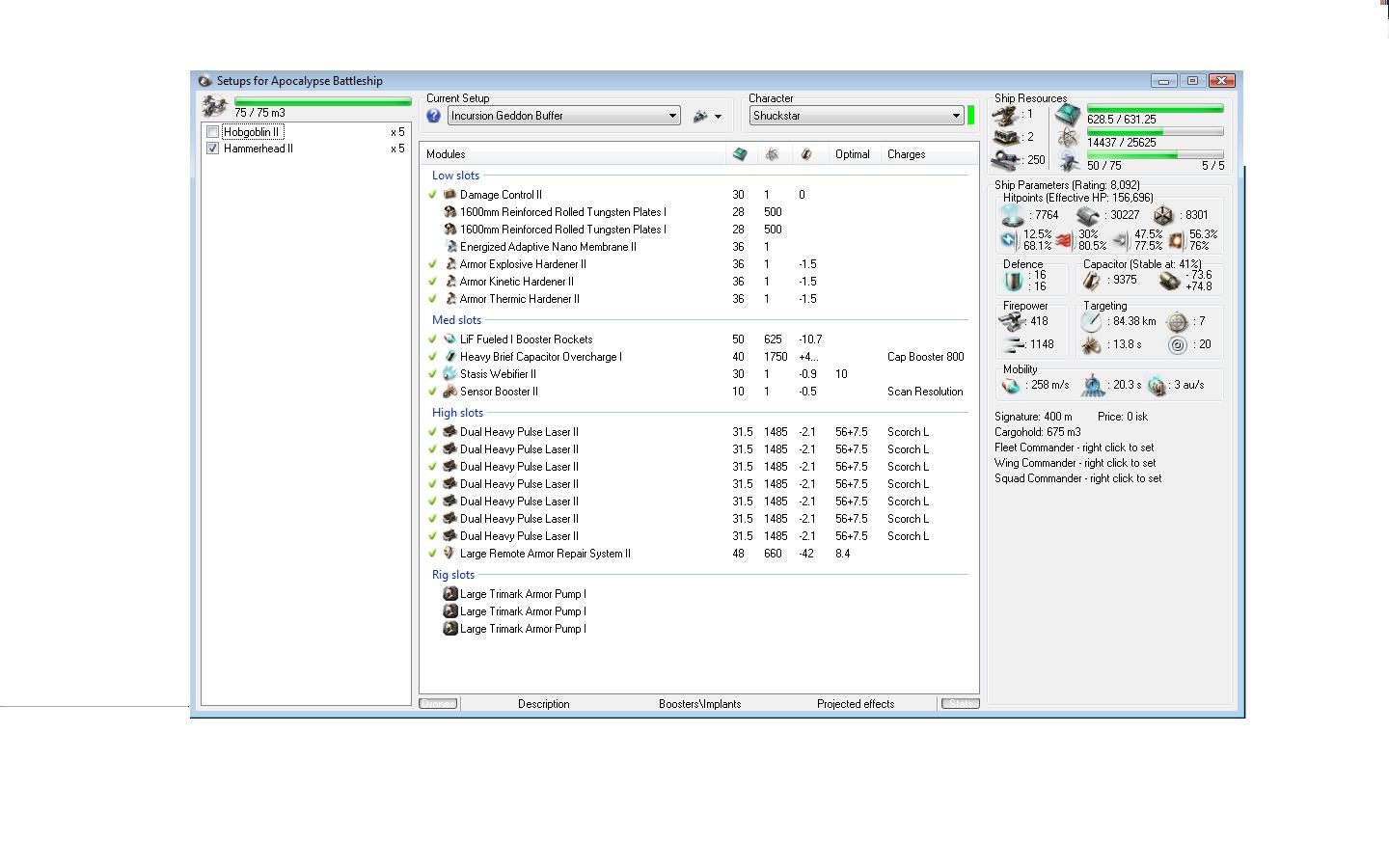The width and height of the screenshot is (1389, 868).
Task: Click the CPU column header icon
Action: coord(740,154)
